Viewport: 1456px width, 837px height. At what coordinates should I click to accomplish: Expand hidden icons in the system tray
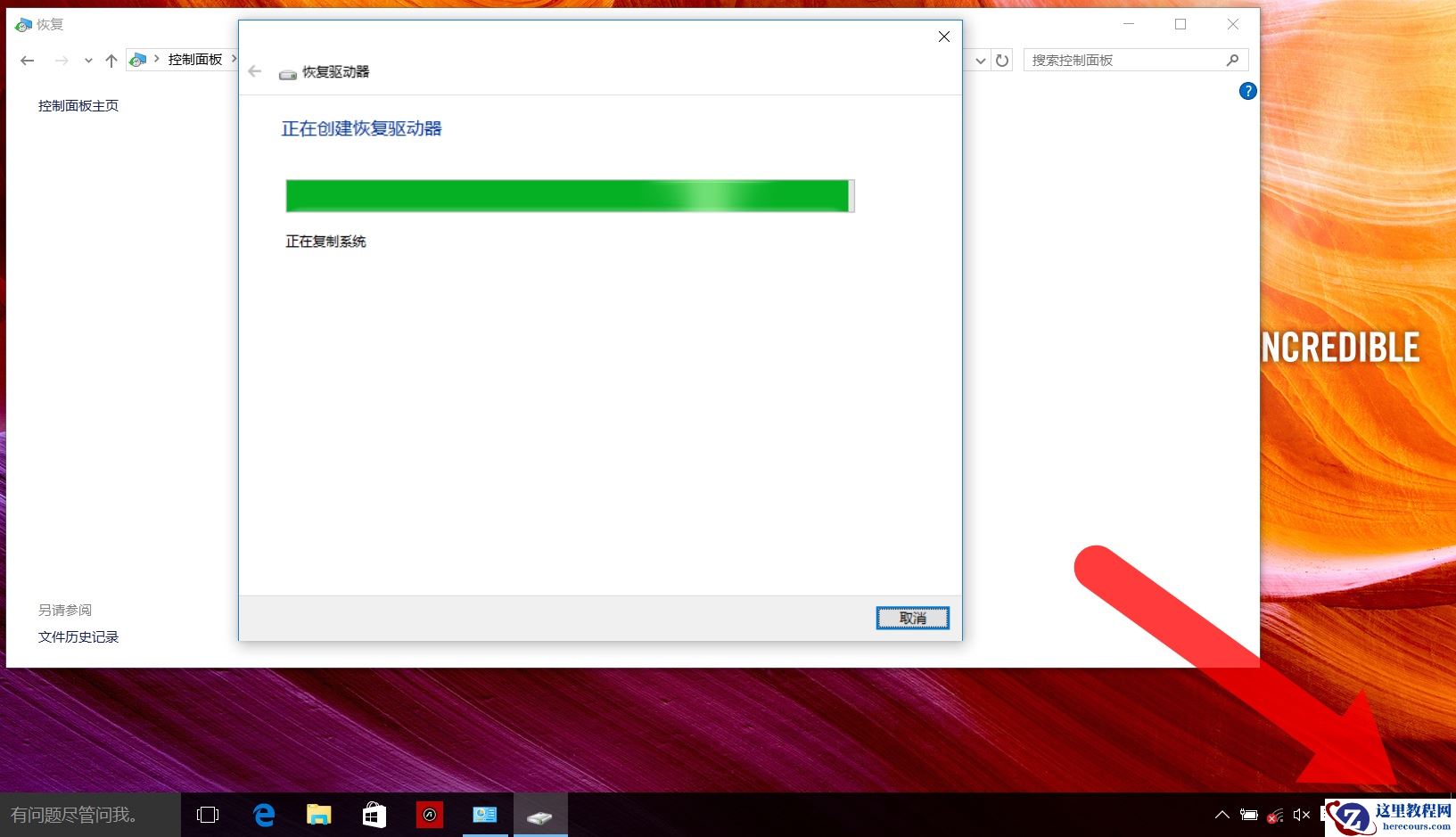click(1222, 814)
